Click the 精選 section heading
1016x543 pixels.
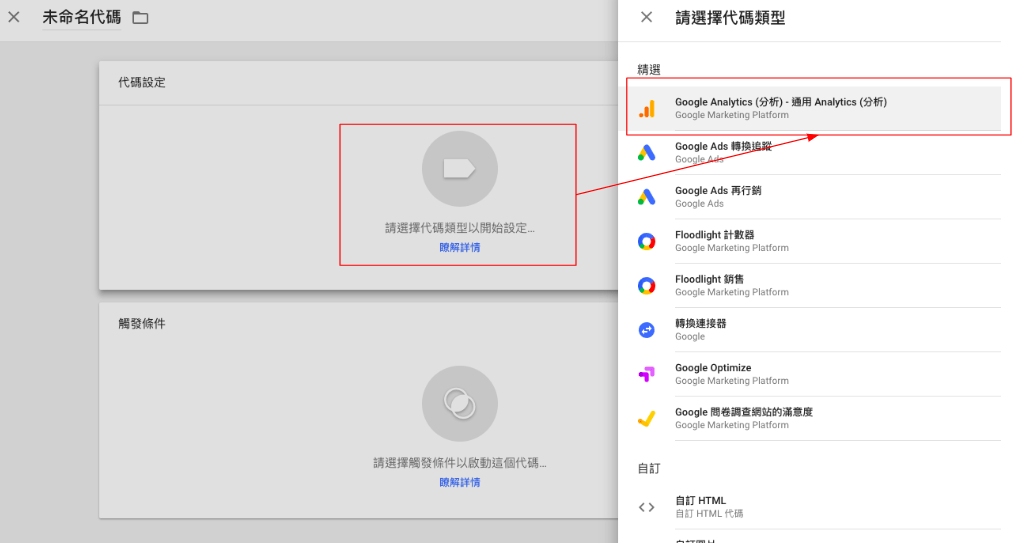click(649, 70)
